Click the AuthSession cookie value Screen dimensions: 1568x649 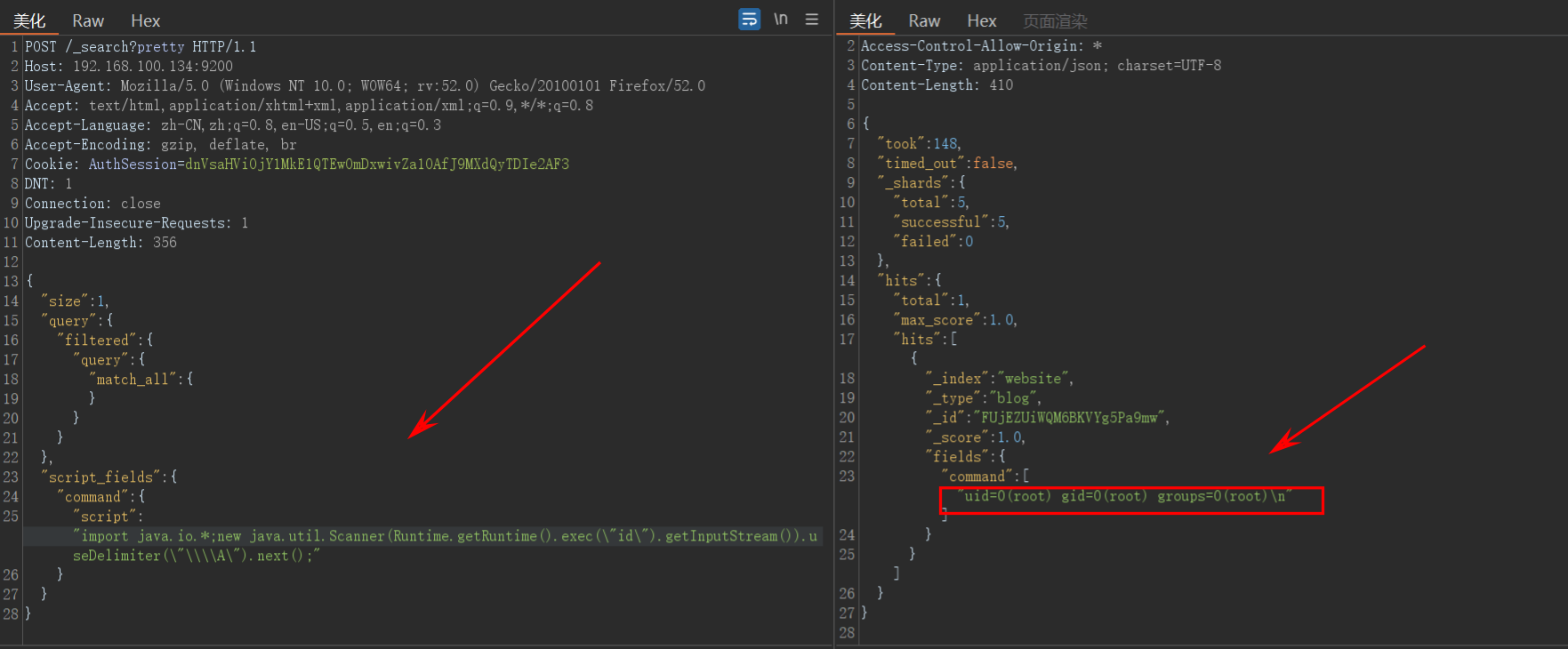click(x=377, y=164)
